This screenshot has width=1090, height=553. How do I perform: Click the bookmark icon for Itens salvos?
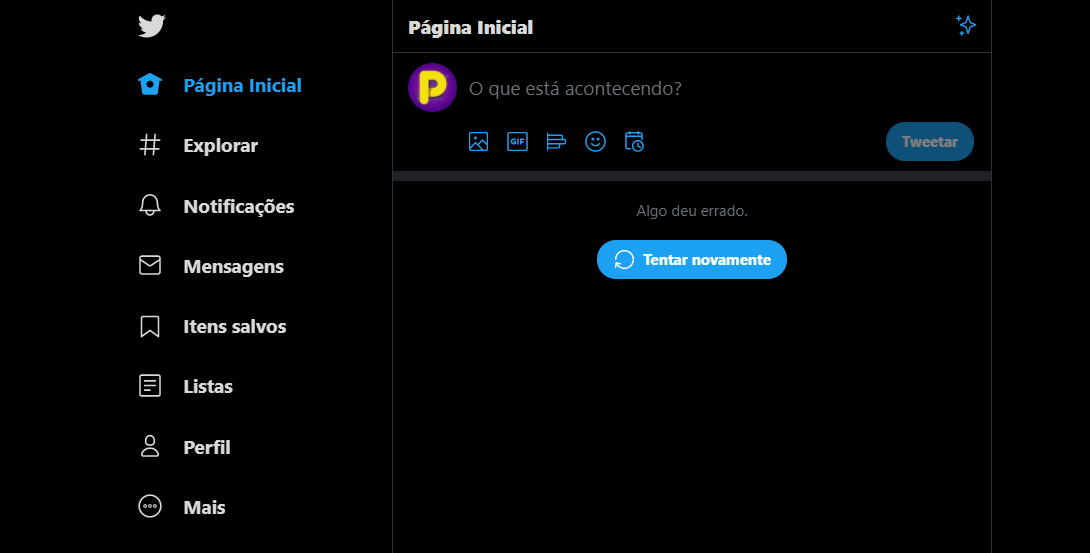(x=150, y=326)
